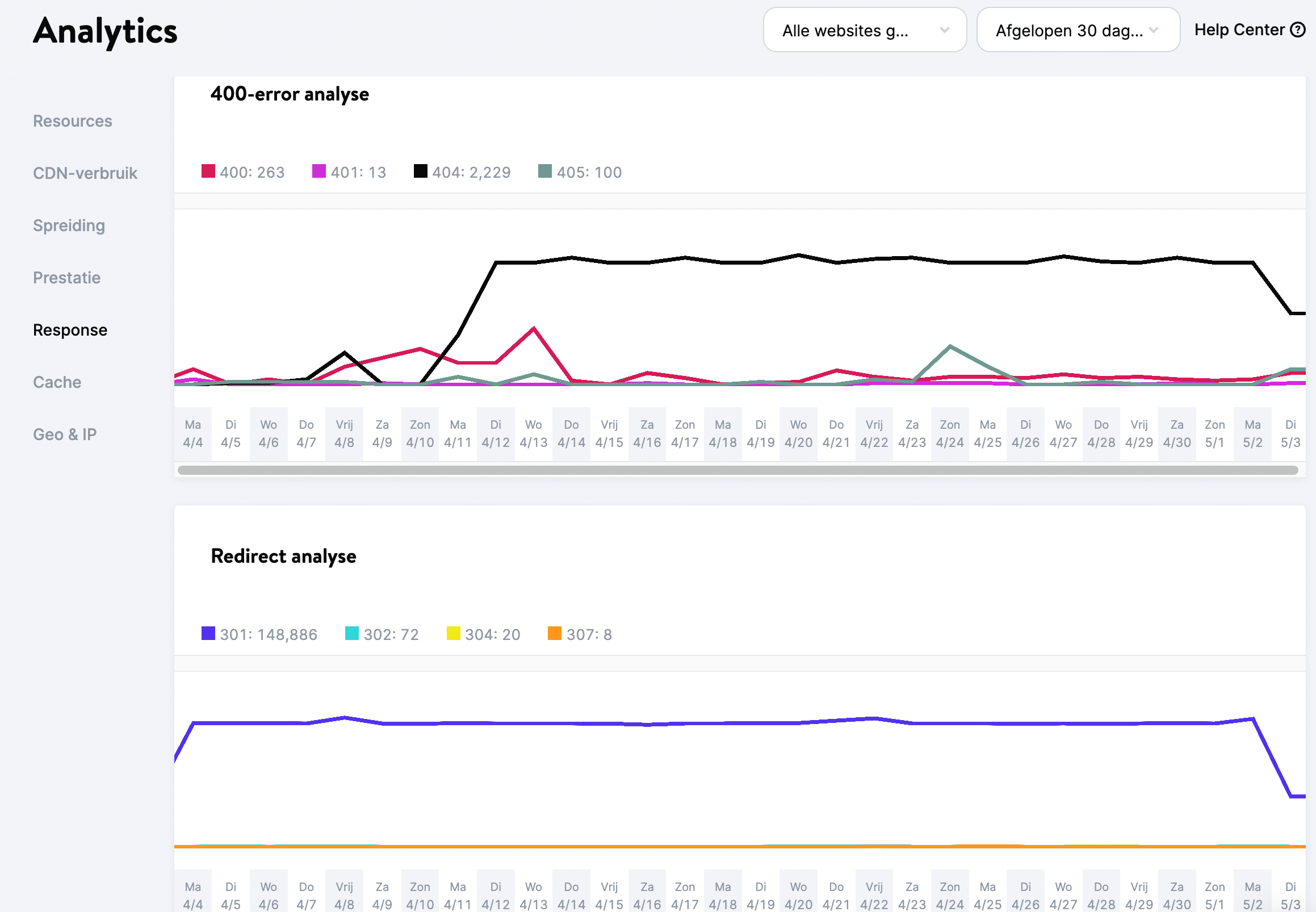
Task: Switch to the Cache section
Action: point(57,382)
